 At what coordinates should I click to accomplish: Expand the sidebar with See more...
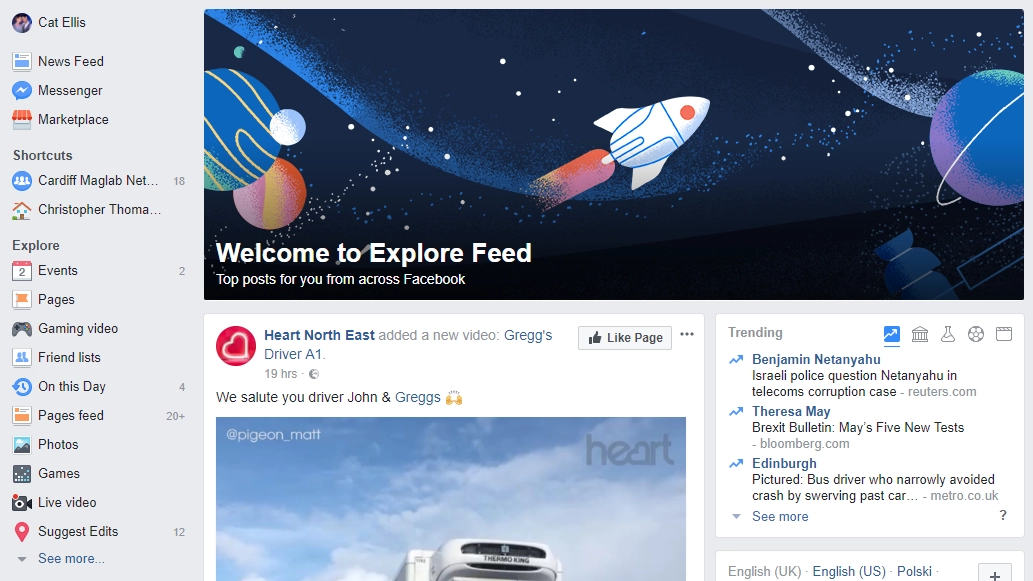click(x=71, y=559)
